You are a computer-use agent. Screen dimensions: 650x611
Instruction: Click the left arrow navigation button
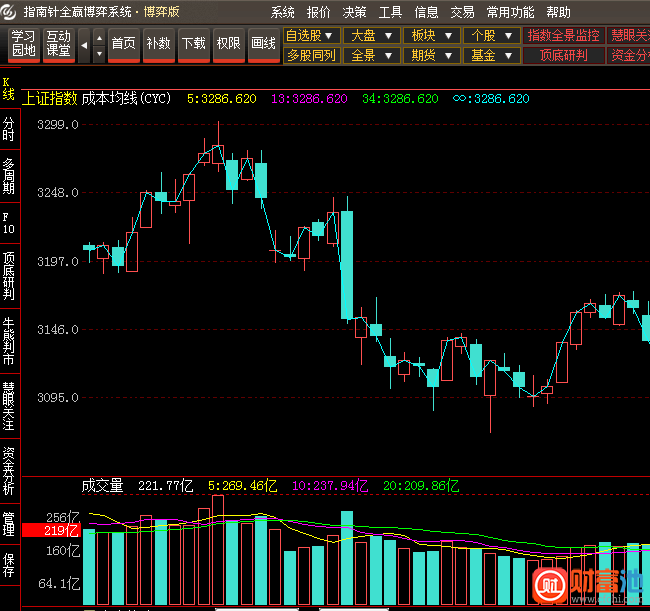84,45
